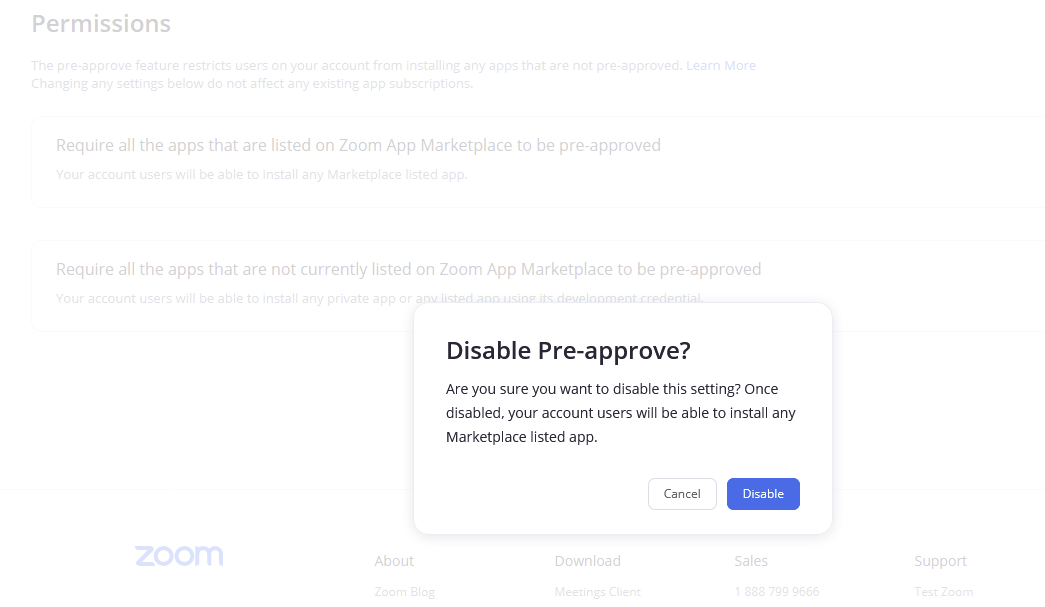Image resolution: width=1045 pixels, height=607 pixels.
Task: Click the 'install any Marketplace listed app' description
Action: (x=261, y=175)
